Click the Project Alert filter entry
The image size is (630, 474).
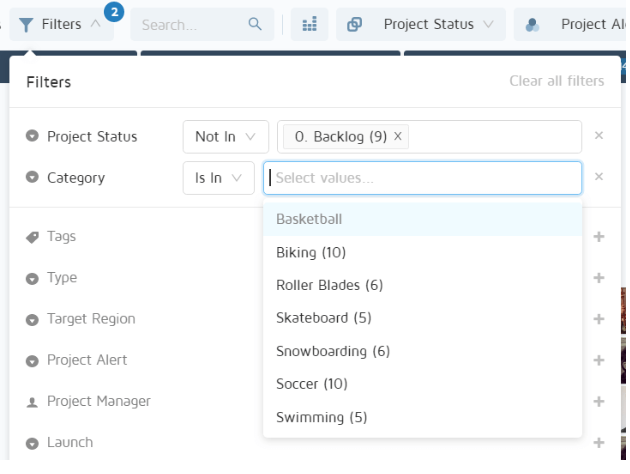(x=87, y=360)
